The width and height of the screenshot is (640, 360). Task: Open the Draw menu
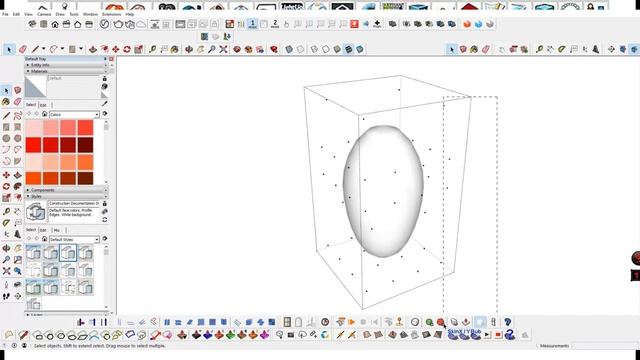(x=60, y=14)
